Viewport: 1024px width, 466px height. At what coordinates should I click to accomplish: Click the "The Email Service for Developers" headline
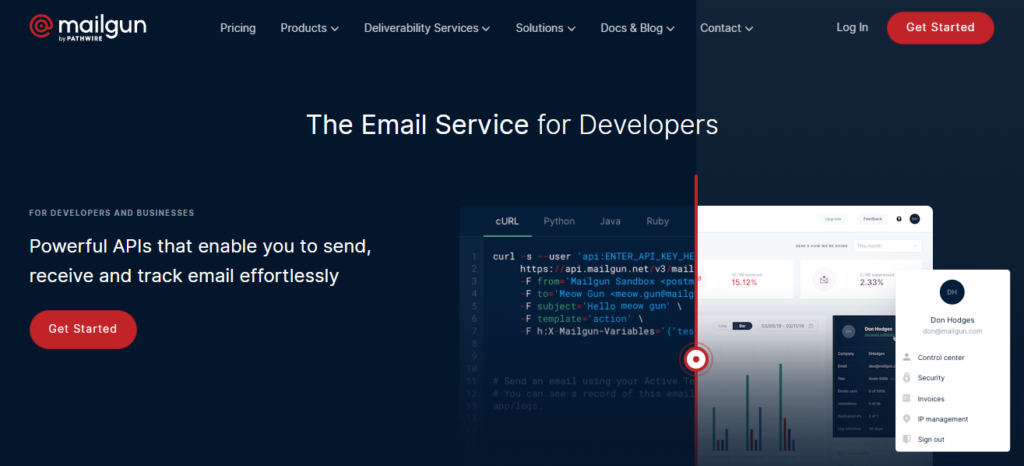point(512,125)
